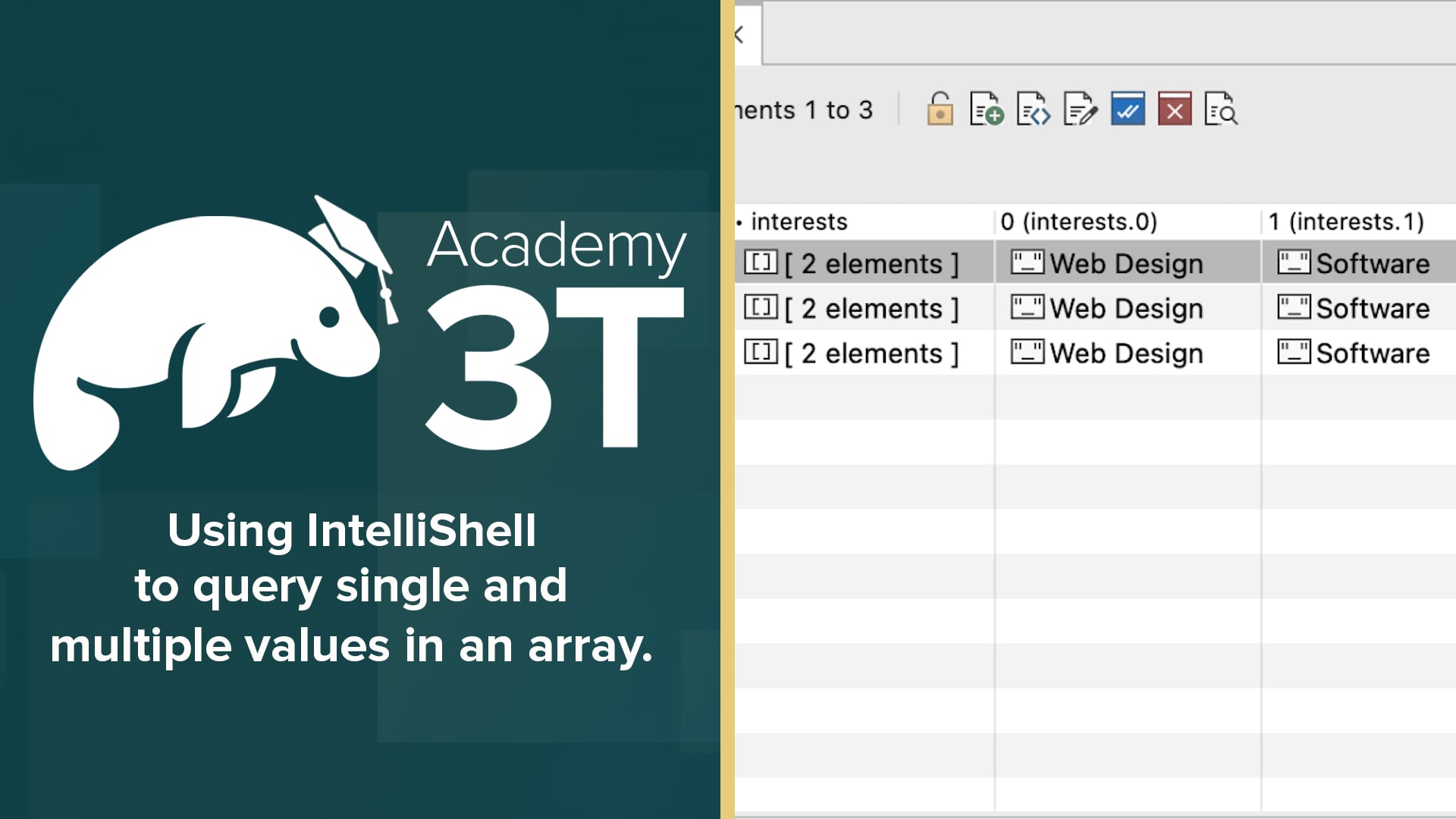Select the 0 (interests.0) column header
Image resolution: width=1456 pixels, height=819 pixels.
(1128, 221)
